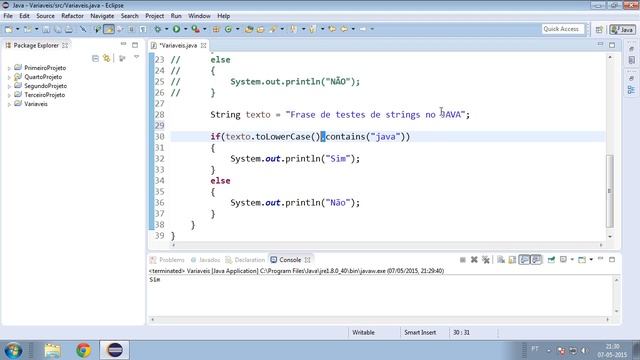Image resolution: width=640 pixels, height=360 pixels.
Task: Click the editor scroll-down arrow
Action: (610, 236)
